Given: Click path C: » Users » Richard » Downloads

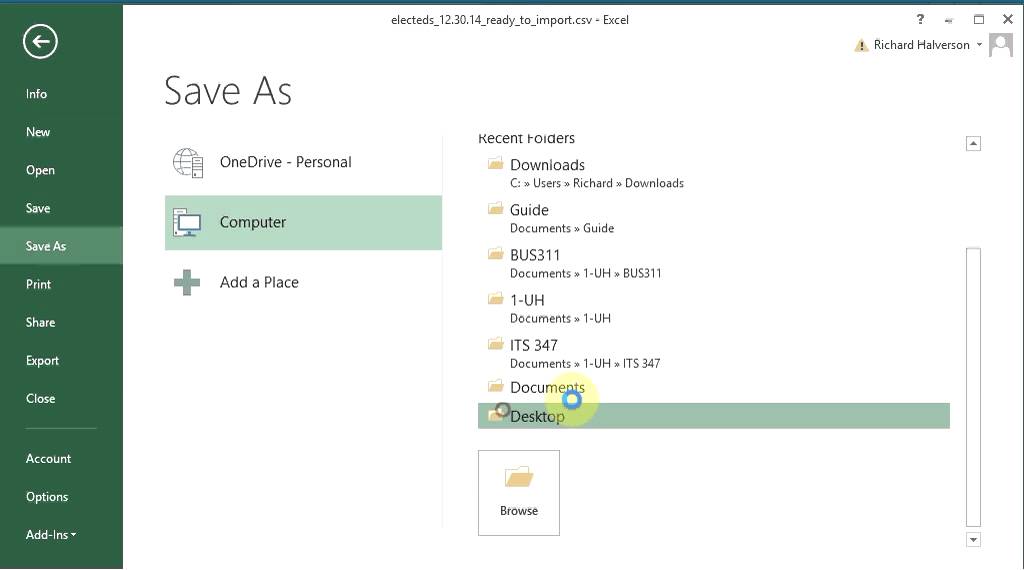Looking at the screenshot, I should 597,183.
